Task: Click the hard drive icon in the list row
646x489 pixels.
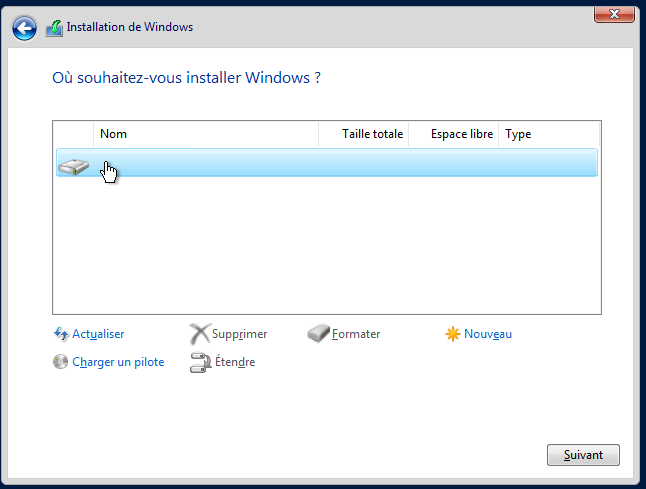Action: (x=73, y=165)
